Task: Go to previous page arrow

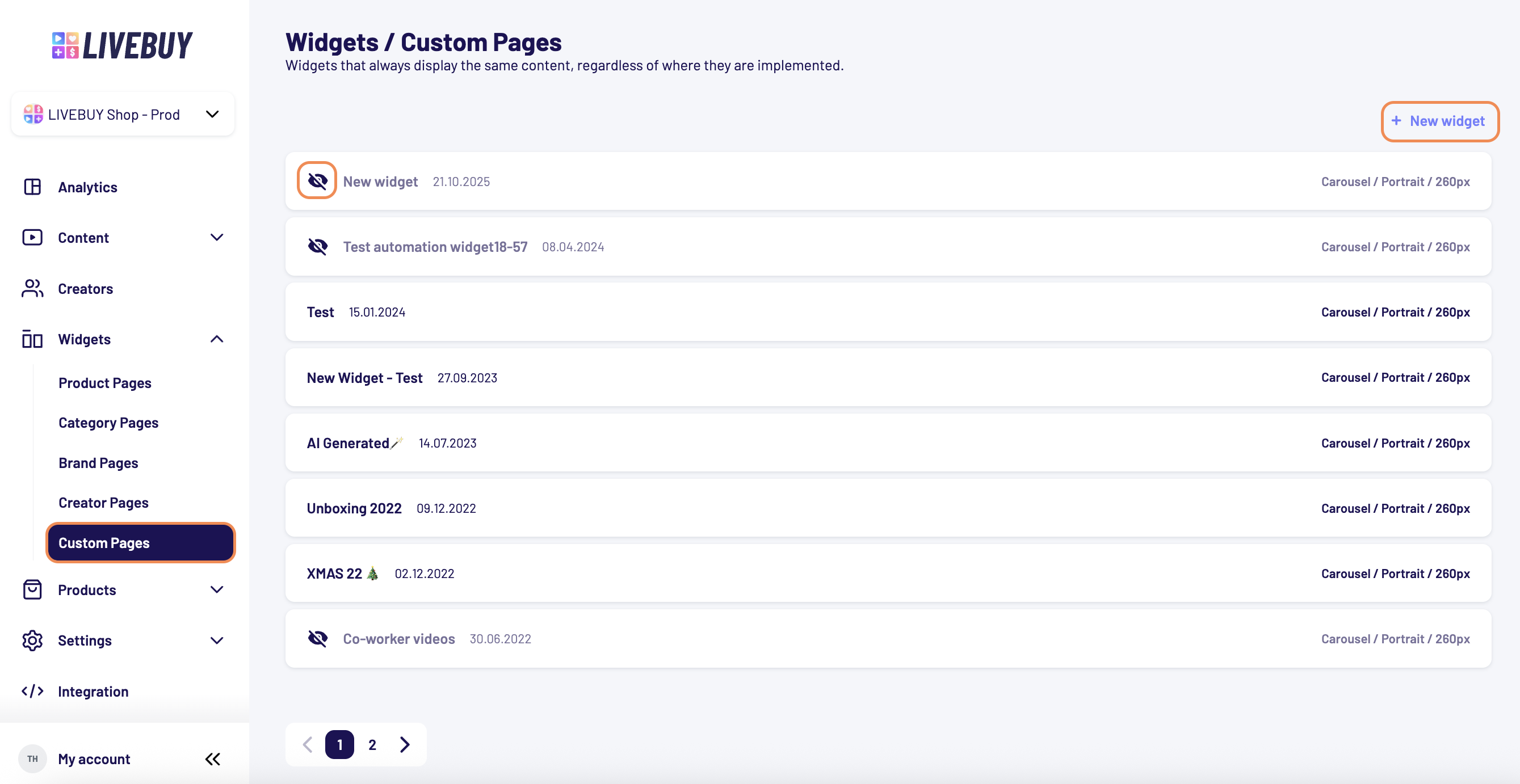Action: click(x=308, y=744)
